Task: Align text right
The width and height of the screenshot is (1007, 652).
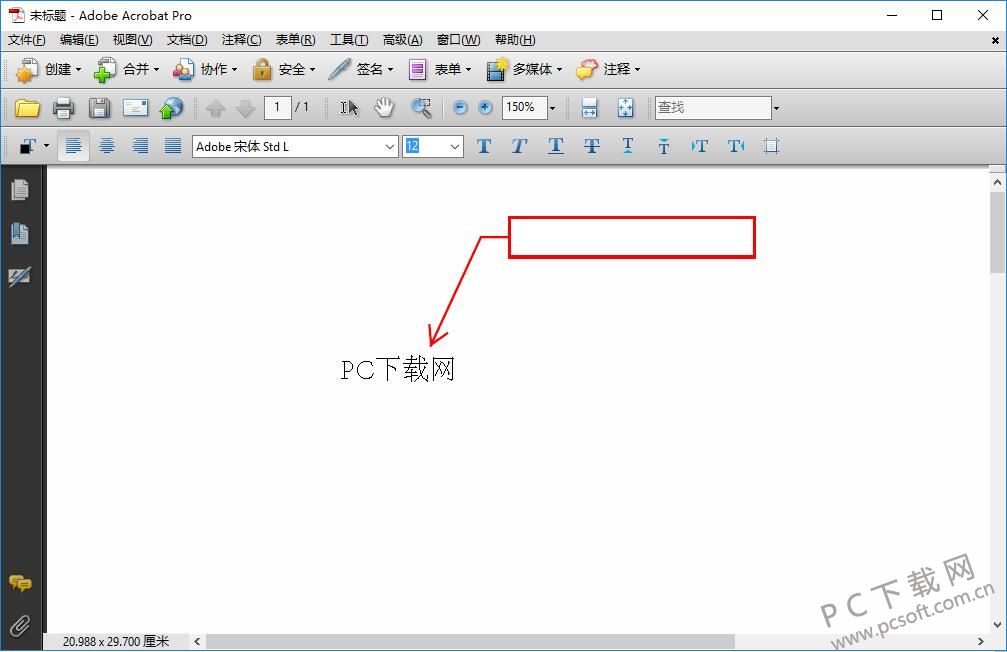Action: tap(140, 146)
